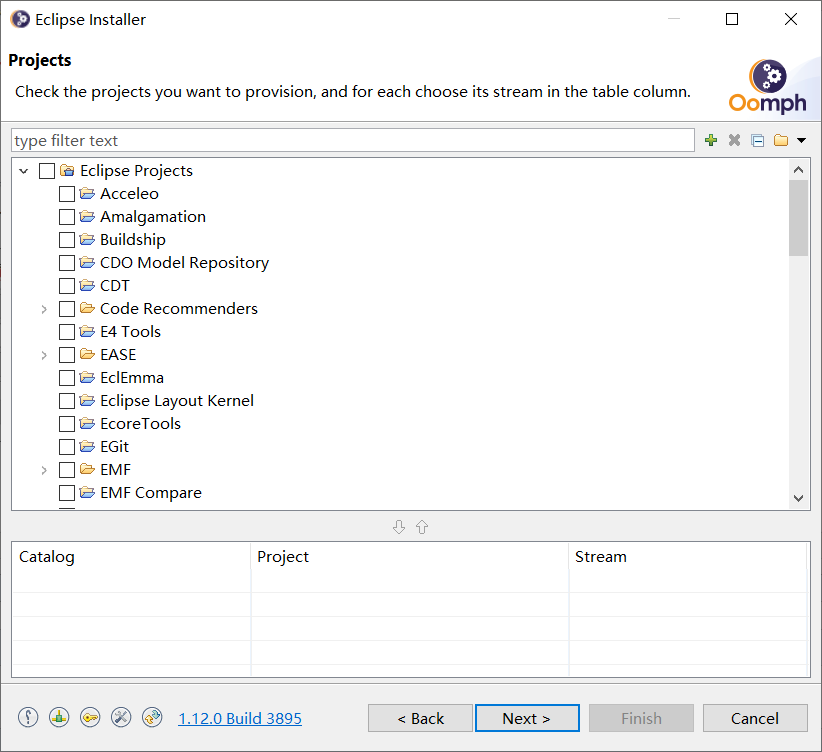The width and height of the screenshot is (822, 752).
Task: Click the collapse all tree icon
Action: point(758,140)
